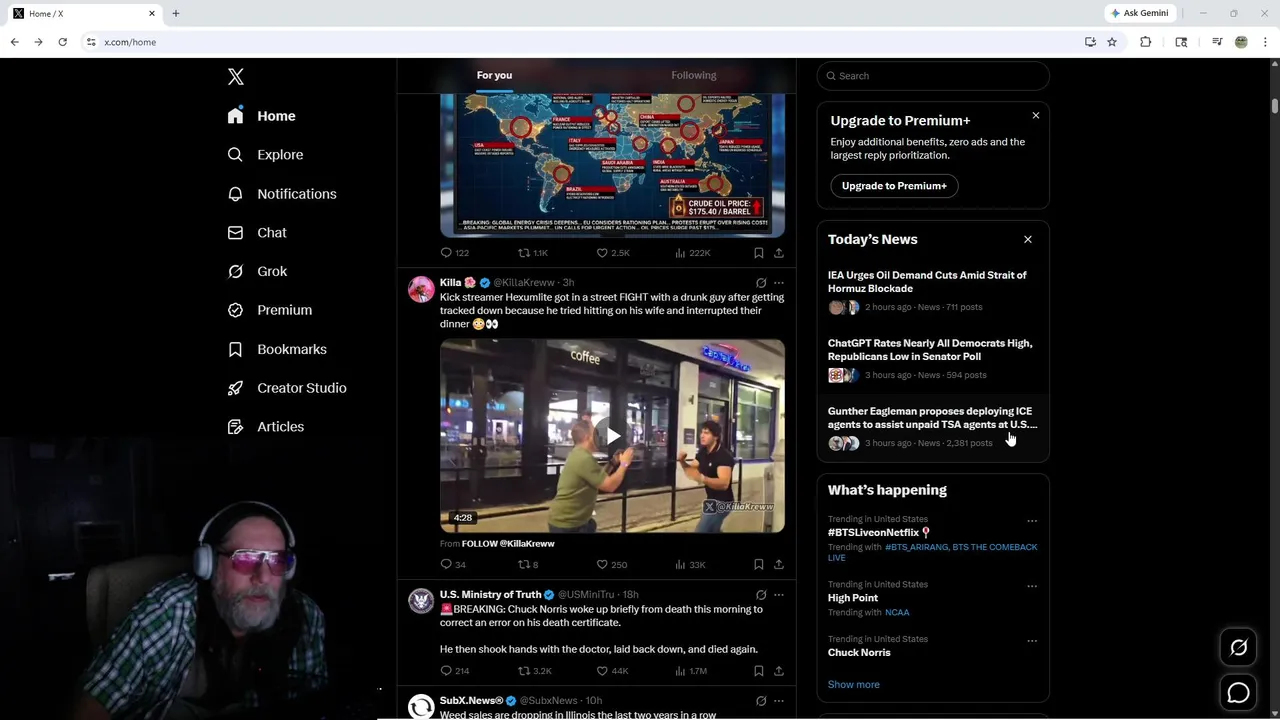Image resolution: width=1280 pixels, height=720 pixels.
Task: Switch to the Following tab
Action: pyautogui.click(x=694, y=75)
